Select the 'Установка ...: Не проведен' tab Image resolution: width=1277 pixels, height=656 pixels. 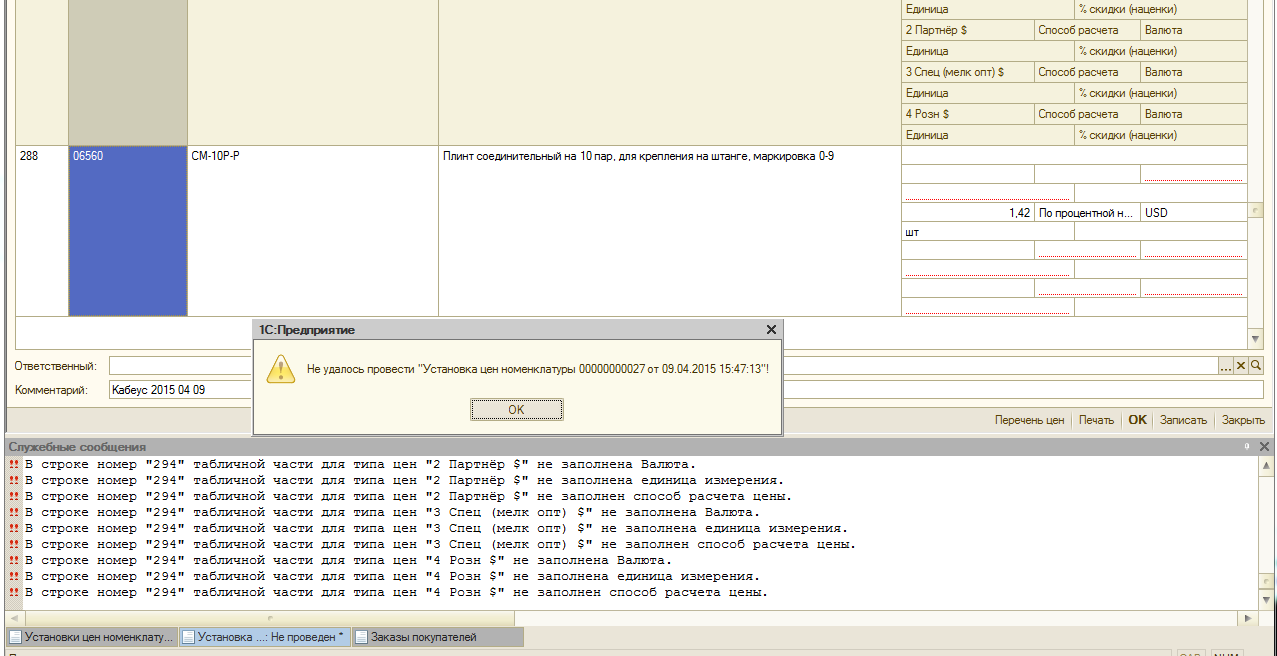click(264, 637)
